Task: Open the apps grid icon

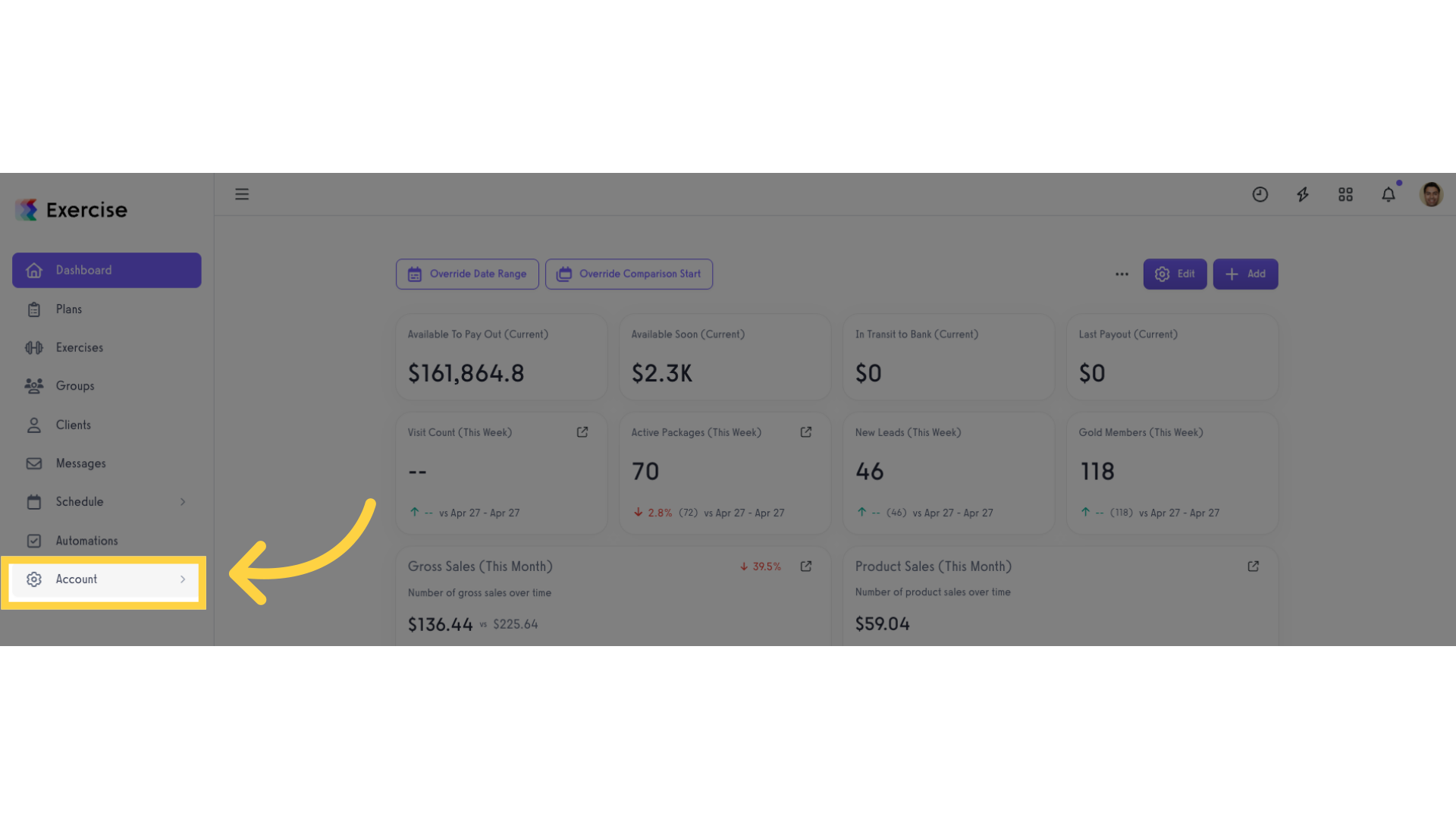Action: [x=1345, y=195]
